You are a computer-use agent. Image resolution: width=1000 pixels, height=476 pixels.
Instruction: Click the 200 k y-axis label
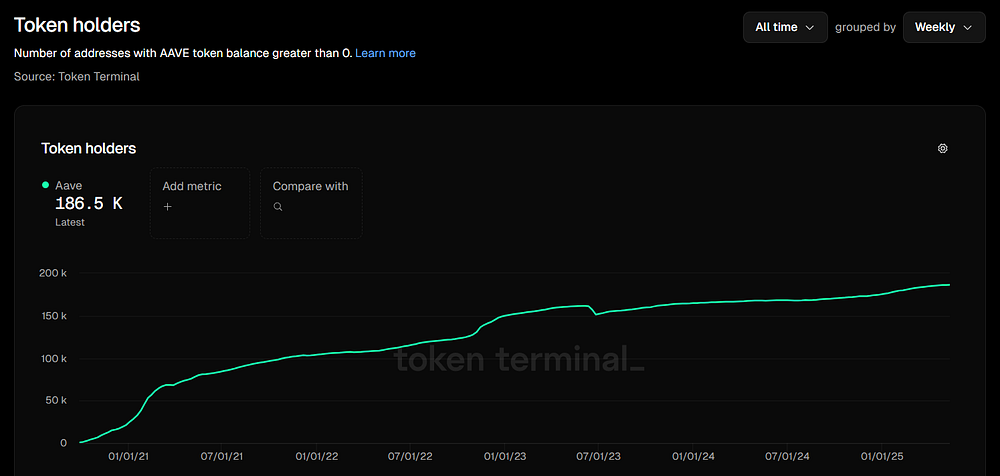point(54,273)
